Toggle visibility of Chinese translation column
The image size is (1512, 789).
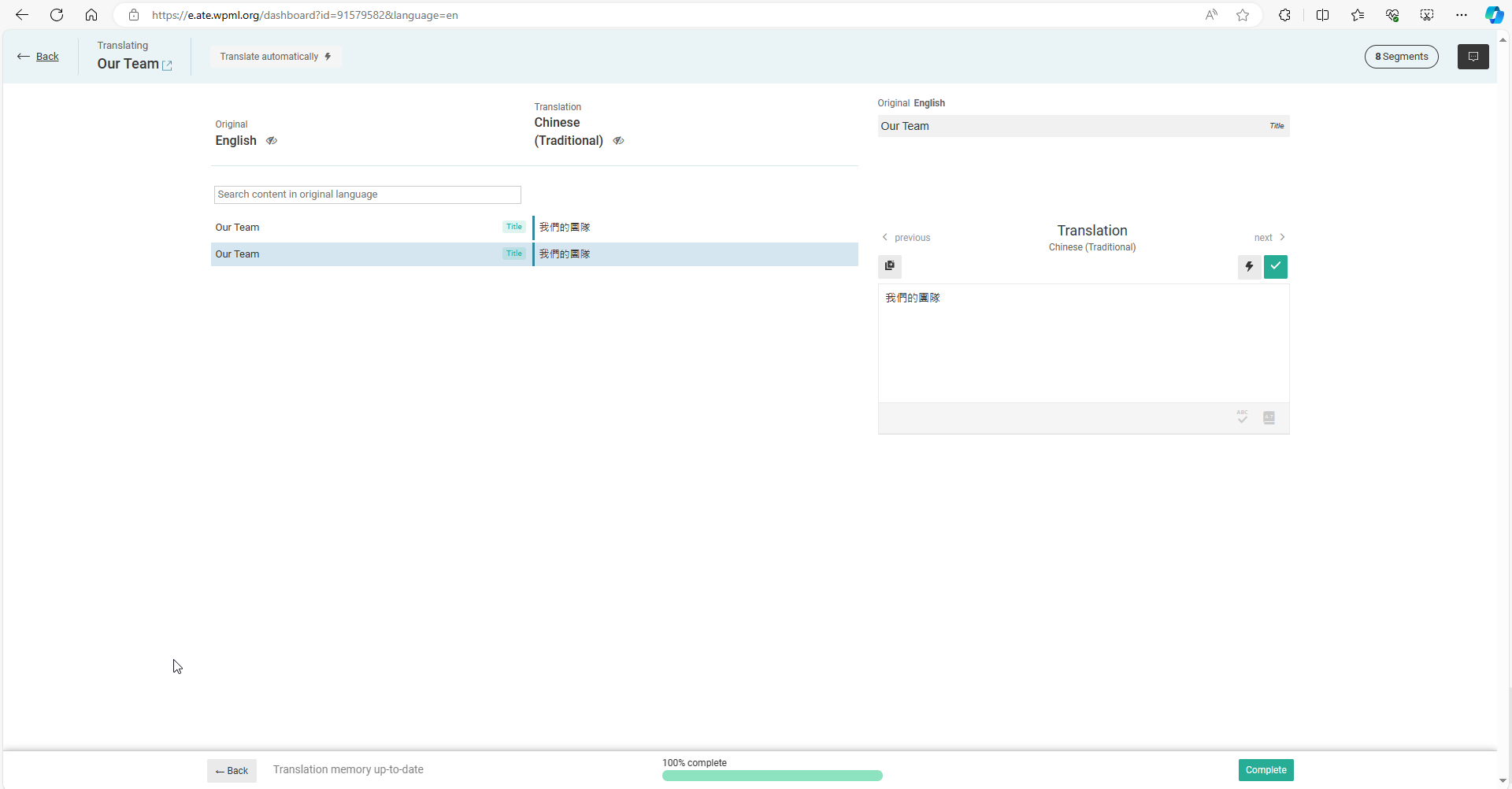pos(619,141)
